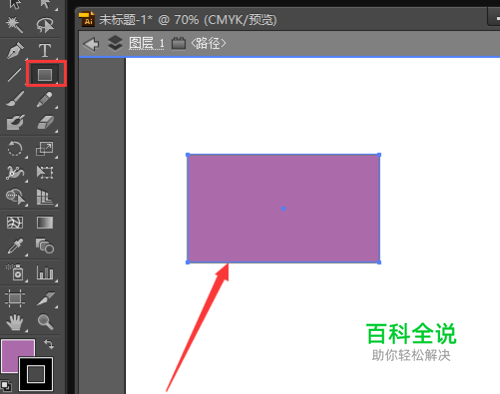Click the Stroke color box

click(x=36, y=374)
